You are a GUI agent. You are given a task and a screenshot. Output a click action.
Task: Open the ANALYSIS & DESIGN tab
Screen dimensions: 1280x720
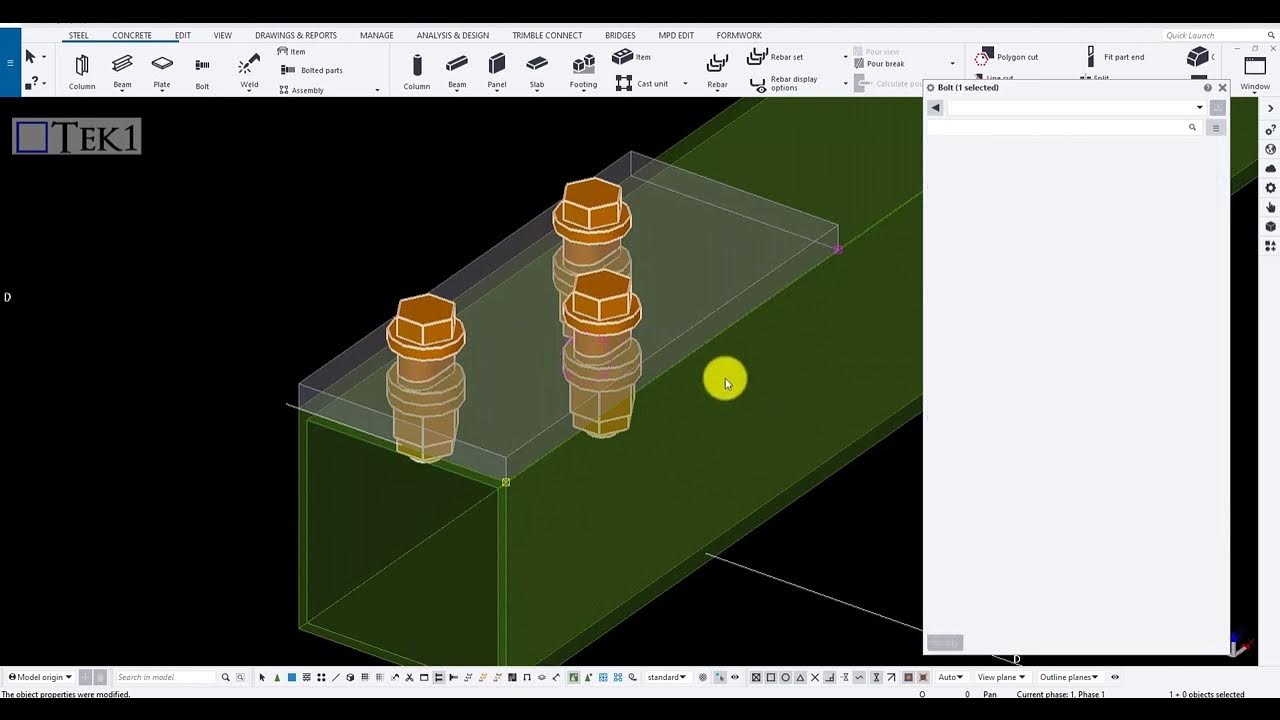point(453,35)
